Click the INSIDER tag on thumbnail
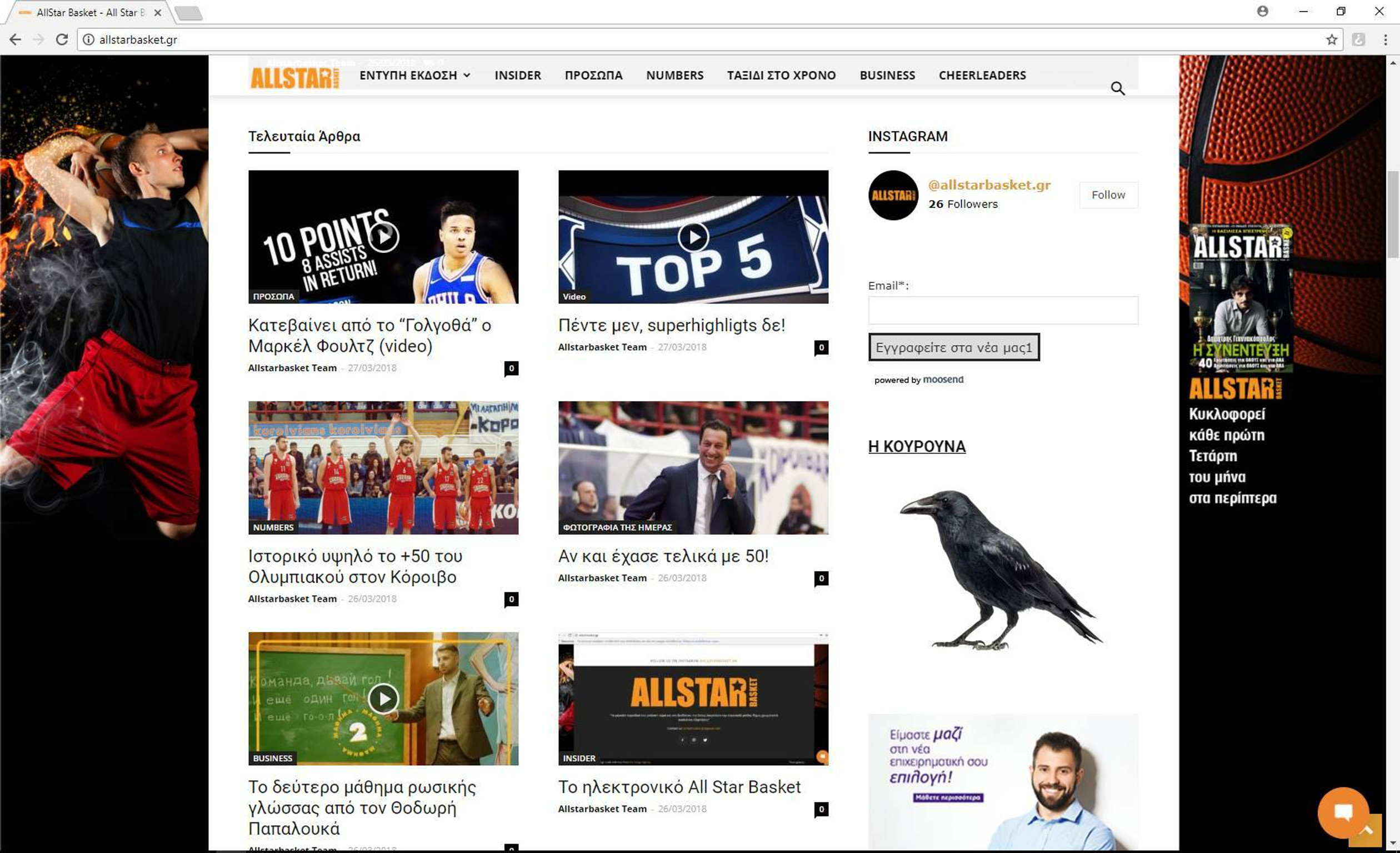The height and width of the screenshot is (853, 1400). (579, 758)
